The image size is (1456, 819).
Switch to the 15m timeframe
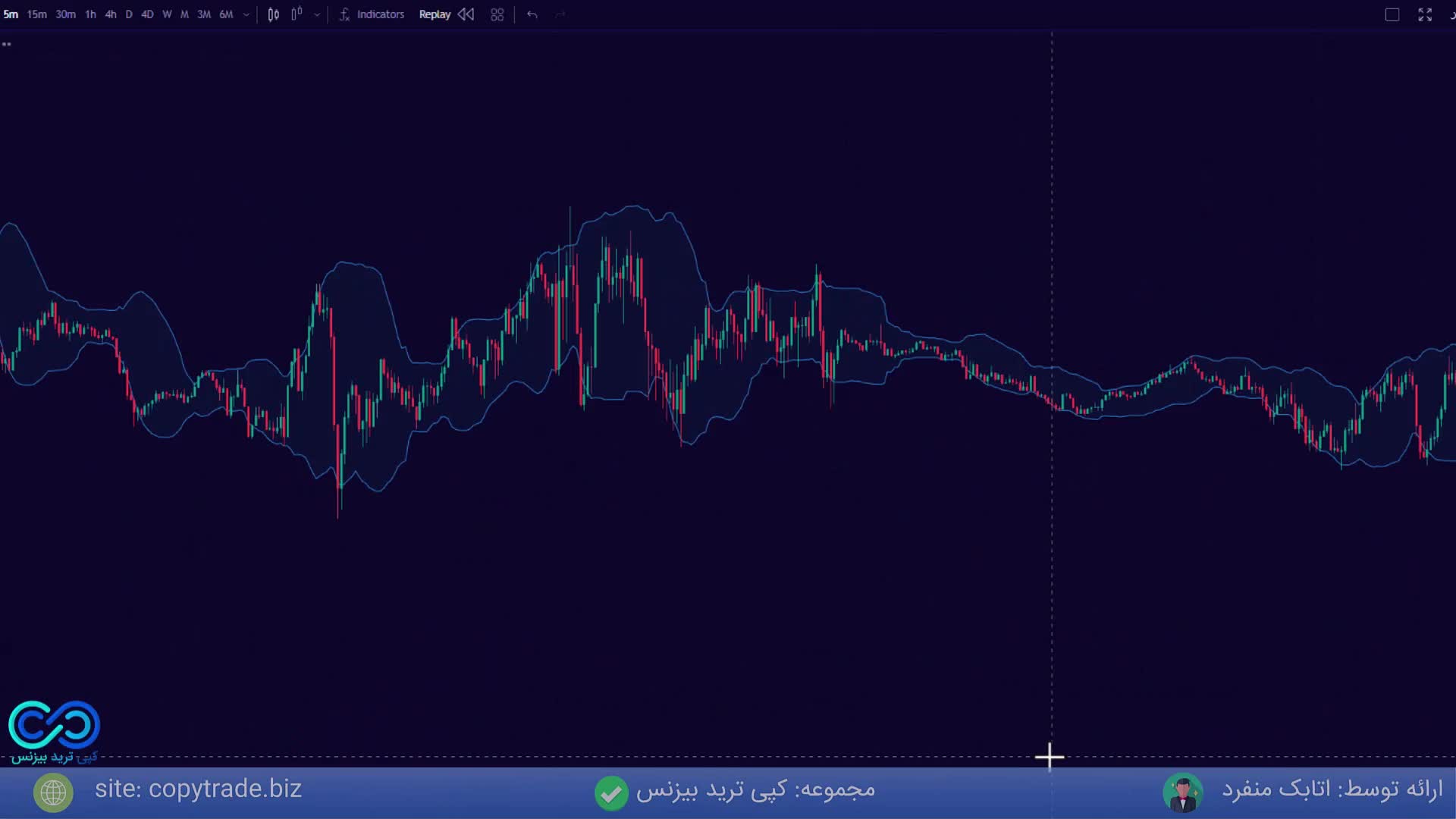pyautogui.click(x=36, y=14)
